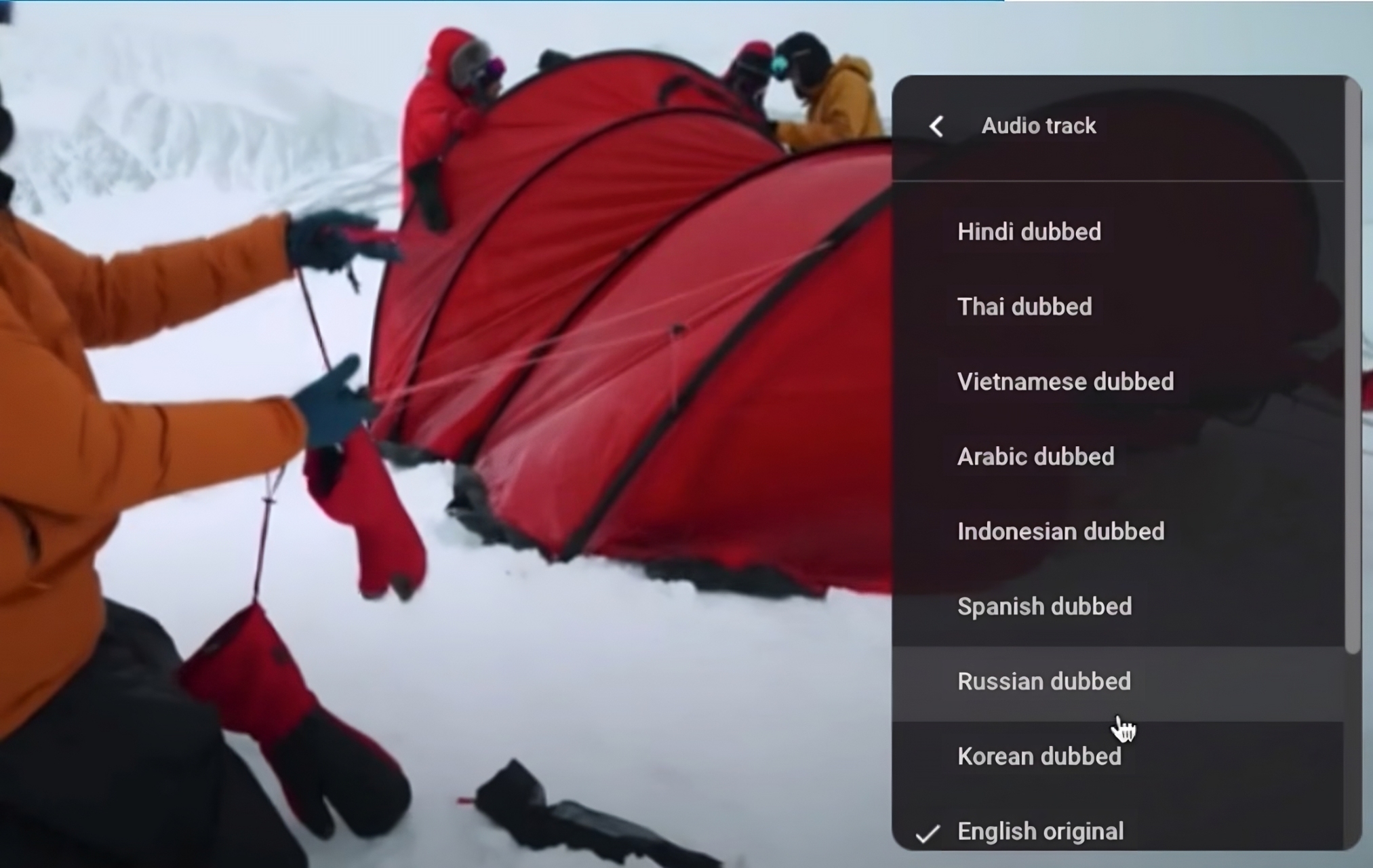Disable current English original track
Viewport: 1373px width, 868px height.
[x=1040, y=830]
